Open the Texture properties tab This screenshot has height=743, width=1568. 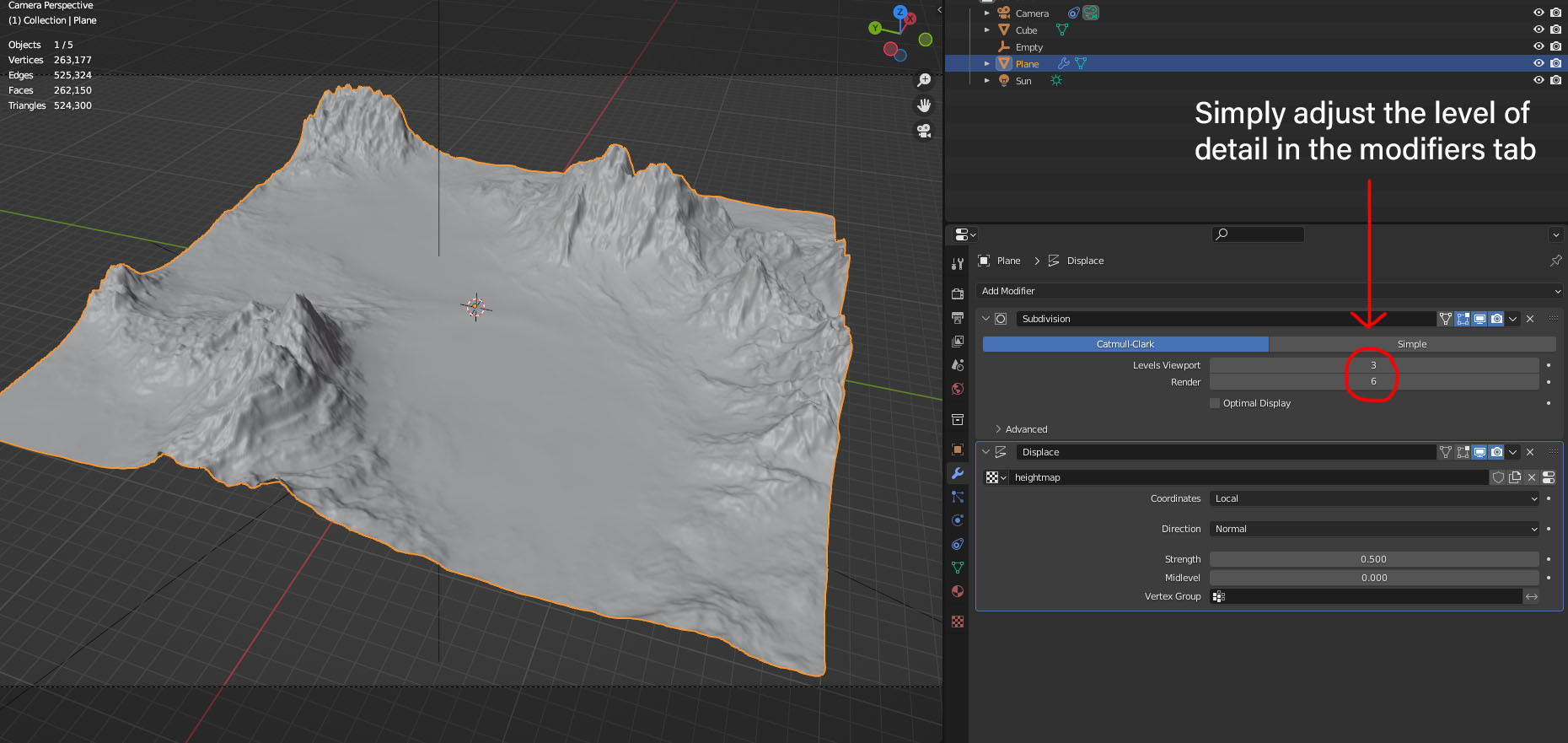tap(958, 622)
